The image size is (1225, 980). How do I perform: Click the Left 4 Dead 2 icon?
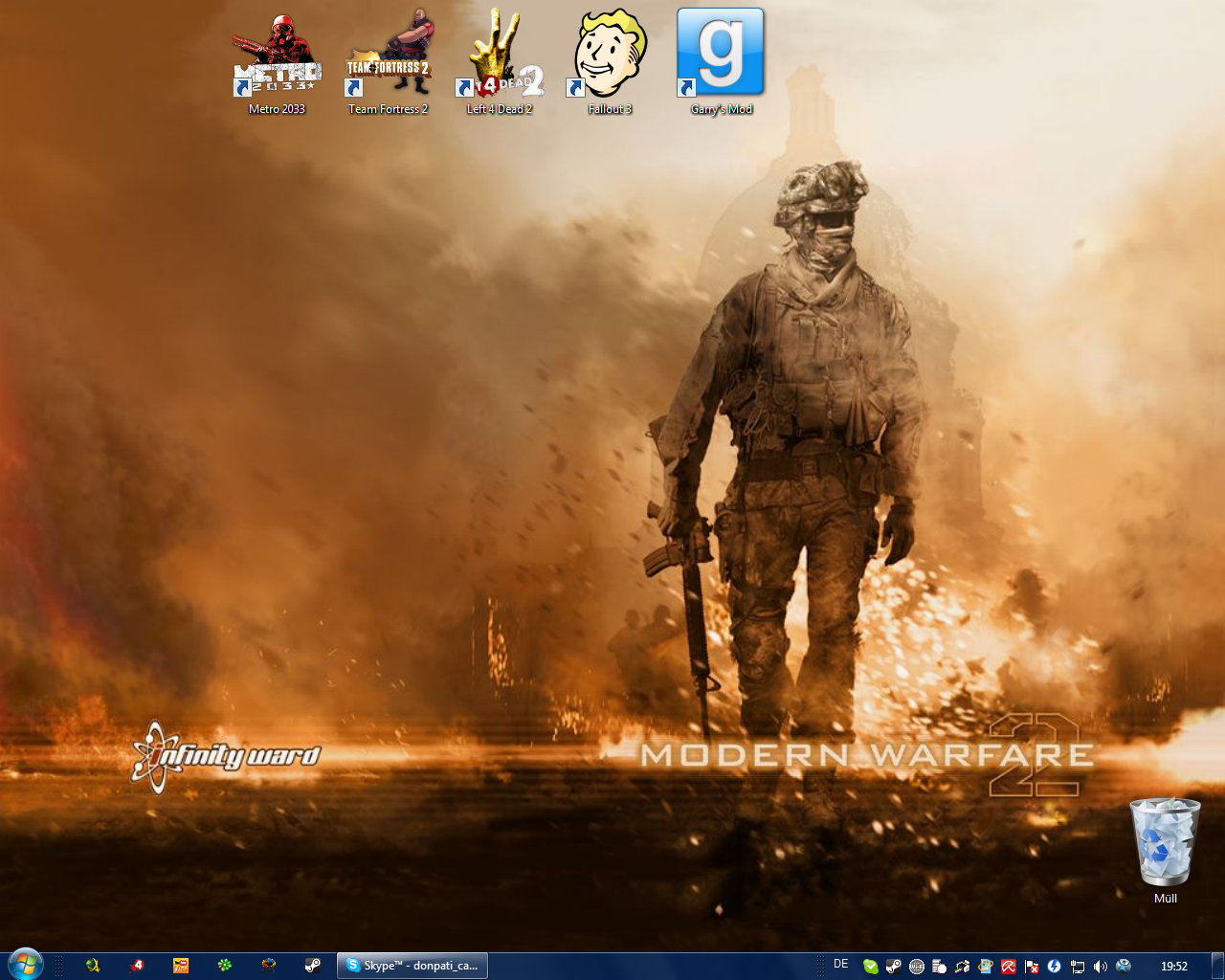pos(499,57)
